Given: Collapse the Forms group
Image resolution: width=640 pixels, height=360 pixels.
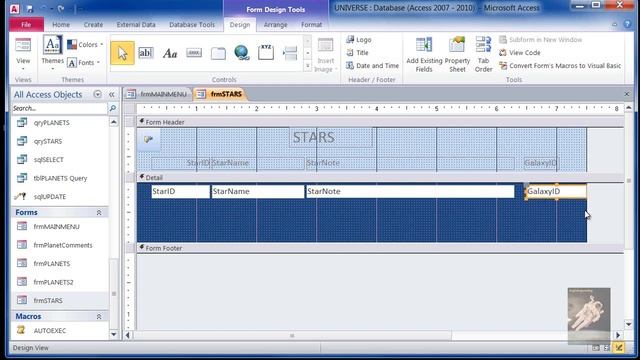Looking at the screenshot, I should point(99,213).
